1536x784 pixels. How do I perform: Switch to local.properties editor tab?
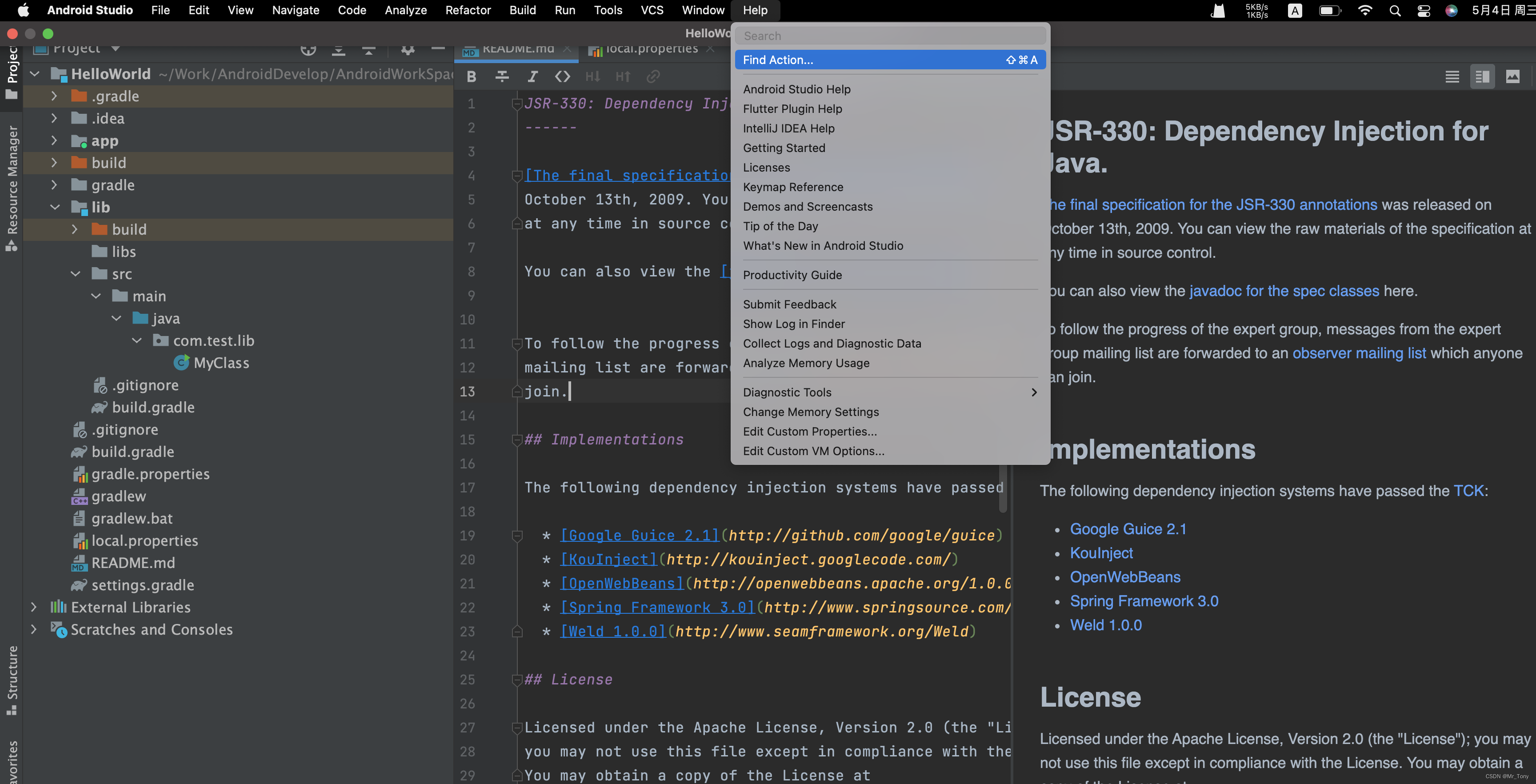click(651, 49)
